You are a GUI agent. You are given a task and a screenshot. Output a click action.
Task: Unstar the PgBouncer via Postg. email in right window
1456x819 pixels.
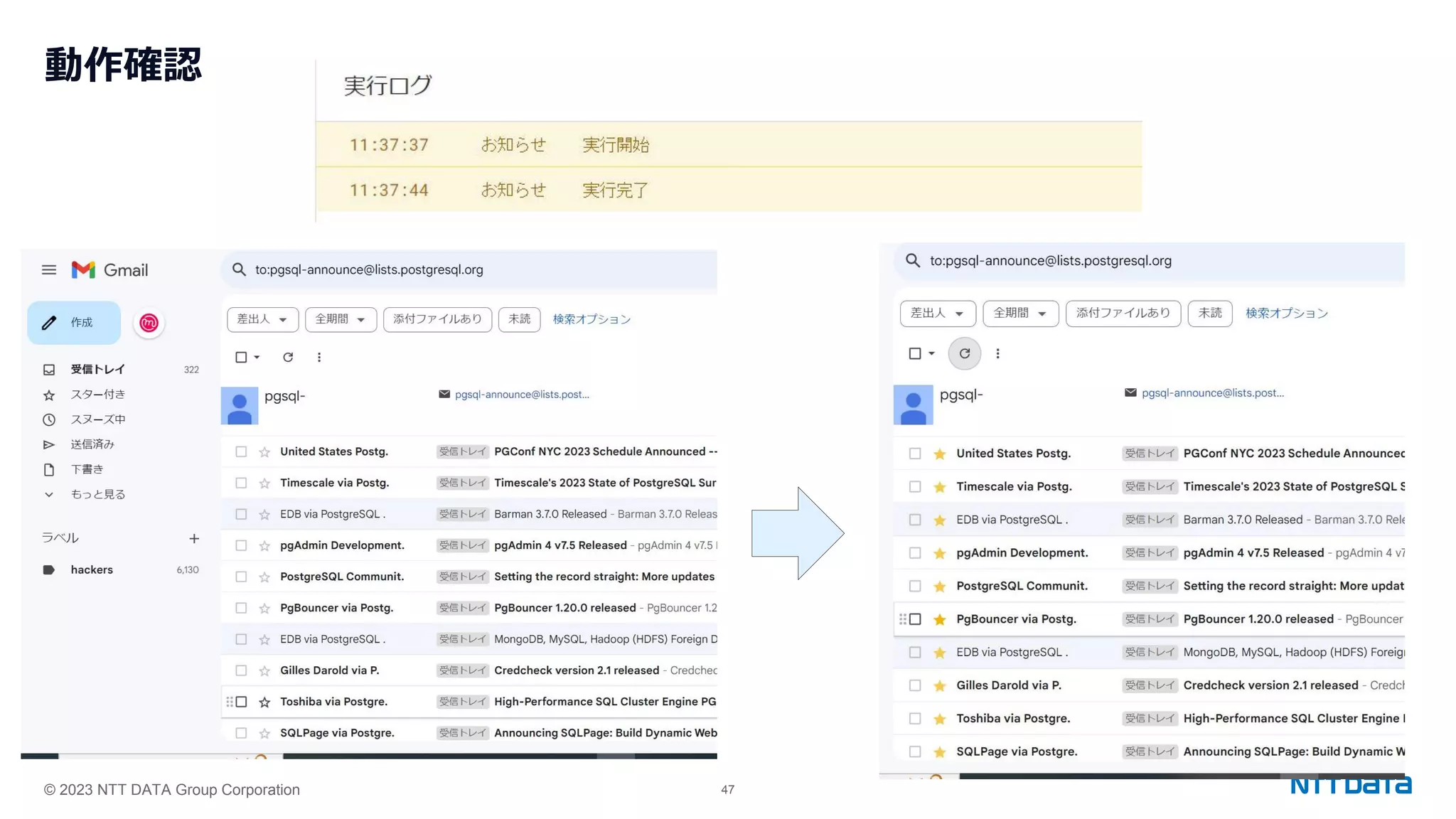tap(939, 619)
